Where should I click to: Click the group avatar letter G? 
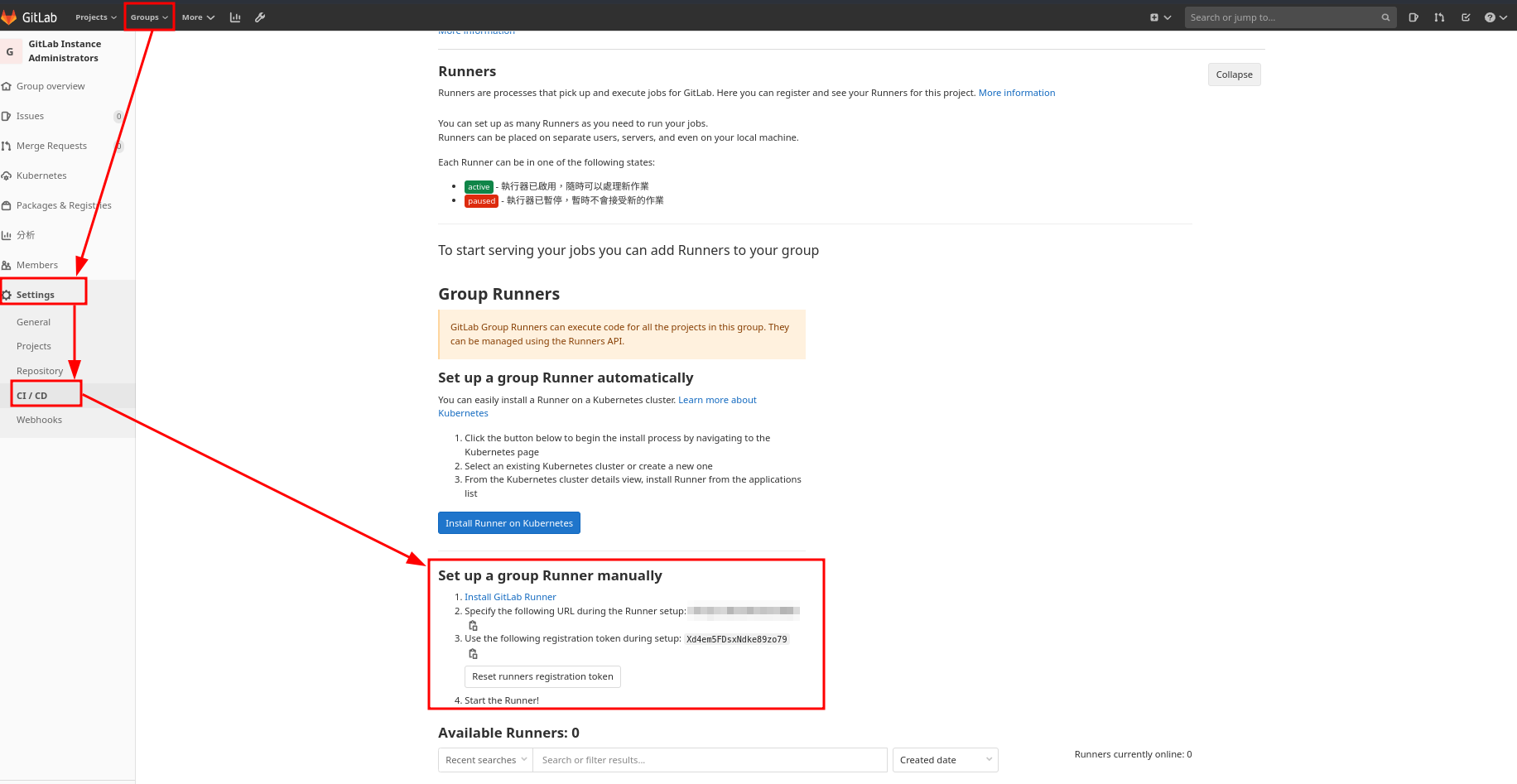10,51
